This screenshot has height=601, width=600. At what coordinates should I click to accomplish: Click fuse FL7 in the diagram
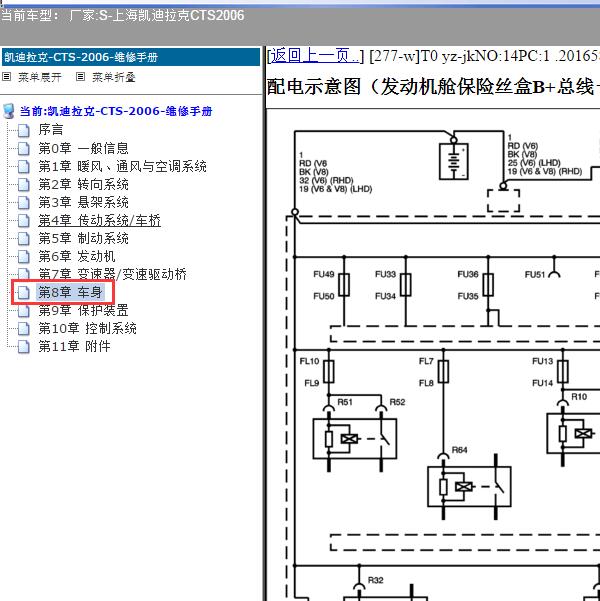tap(443, 371)
